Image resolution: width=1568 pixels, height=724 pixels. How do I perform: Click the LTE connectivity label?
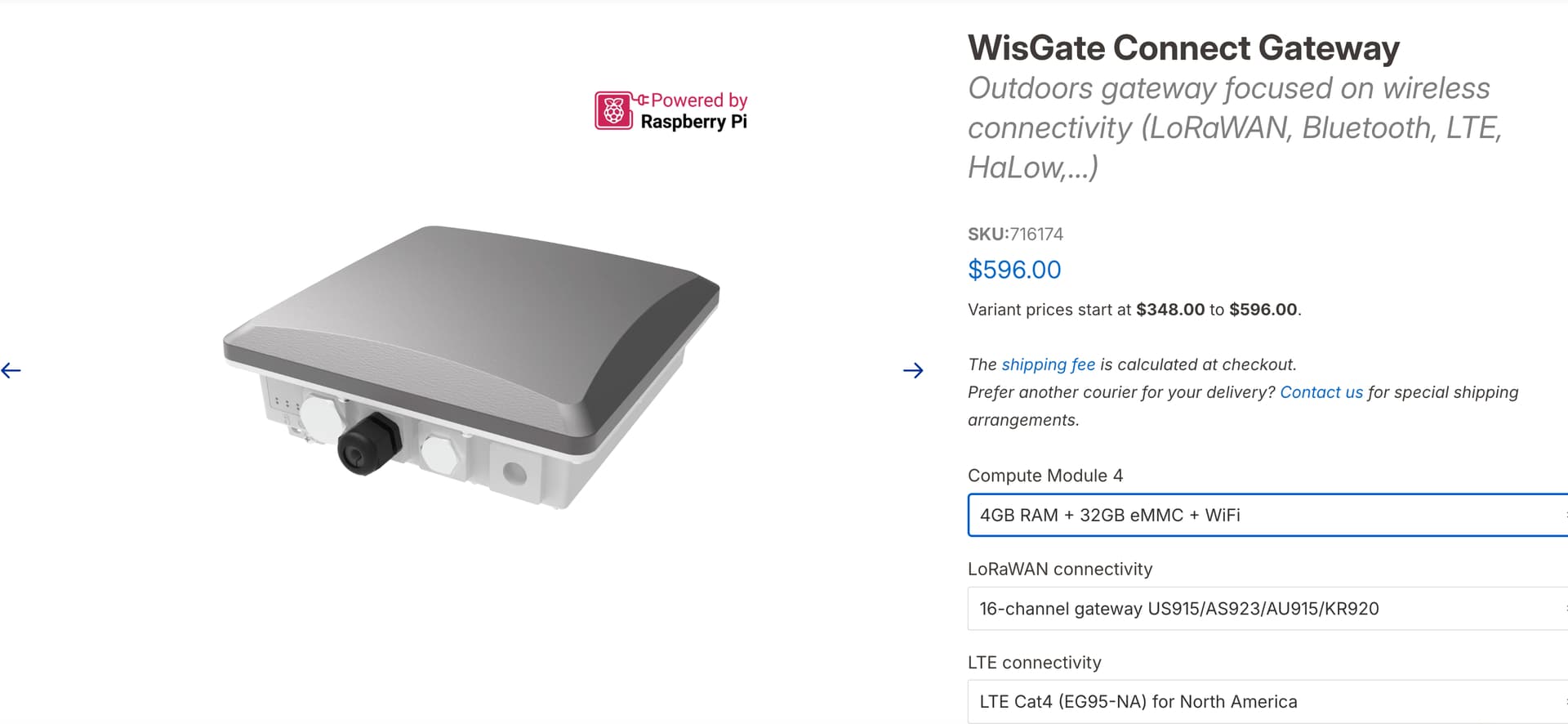pos(1034,663)
